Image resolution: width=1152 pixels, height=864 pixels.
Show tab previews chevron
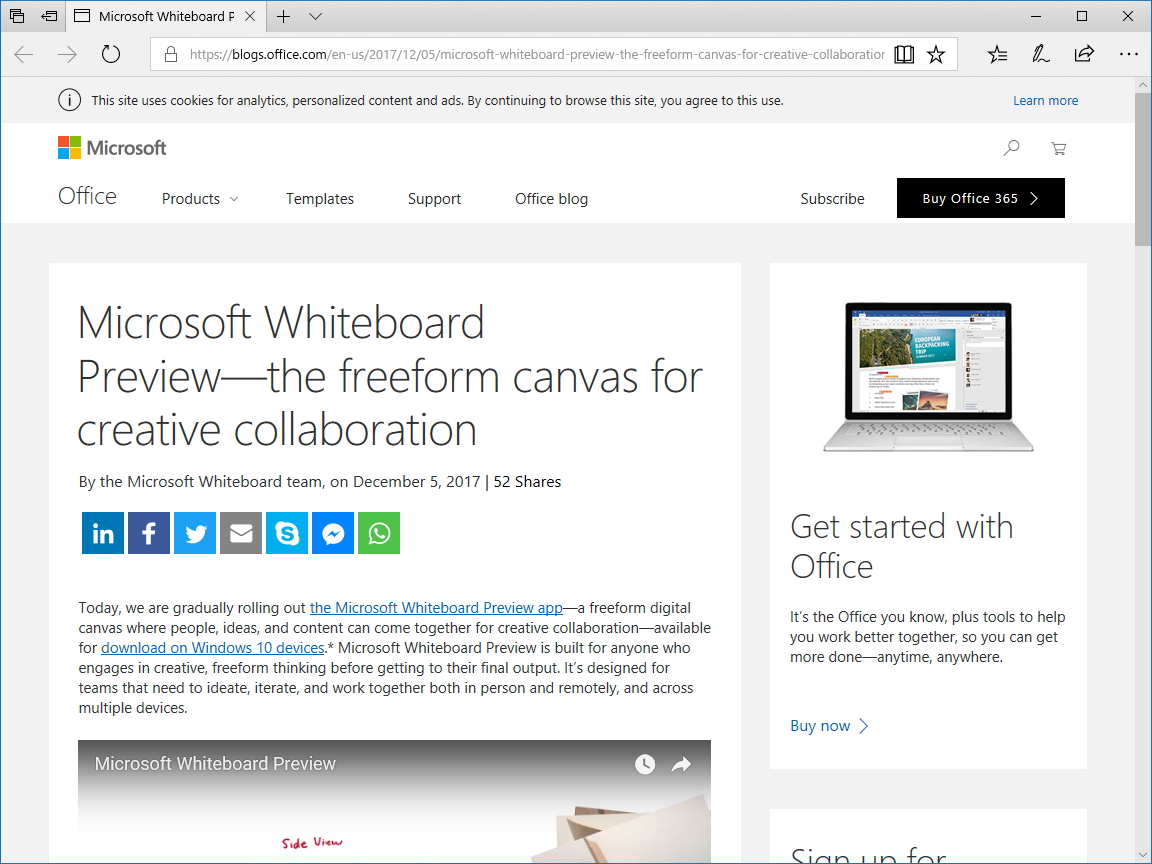(x=315, y=16)
